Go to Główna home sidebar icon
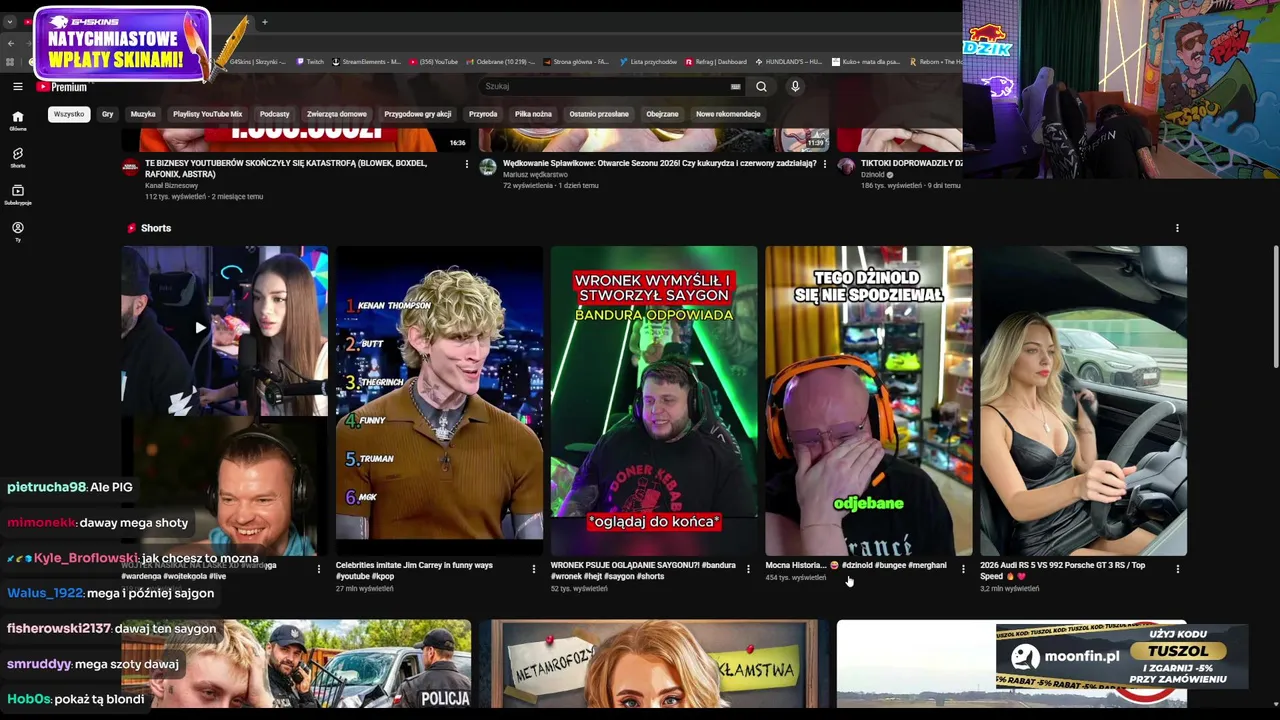 (17, 121)
